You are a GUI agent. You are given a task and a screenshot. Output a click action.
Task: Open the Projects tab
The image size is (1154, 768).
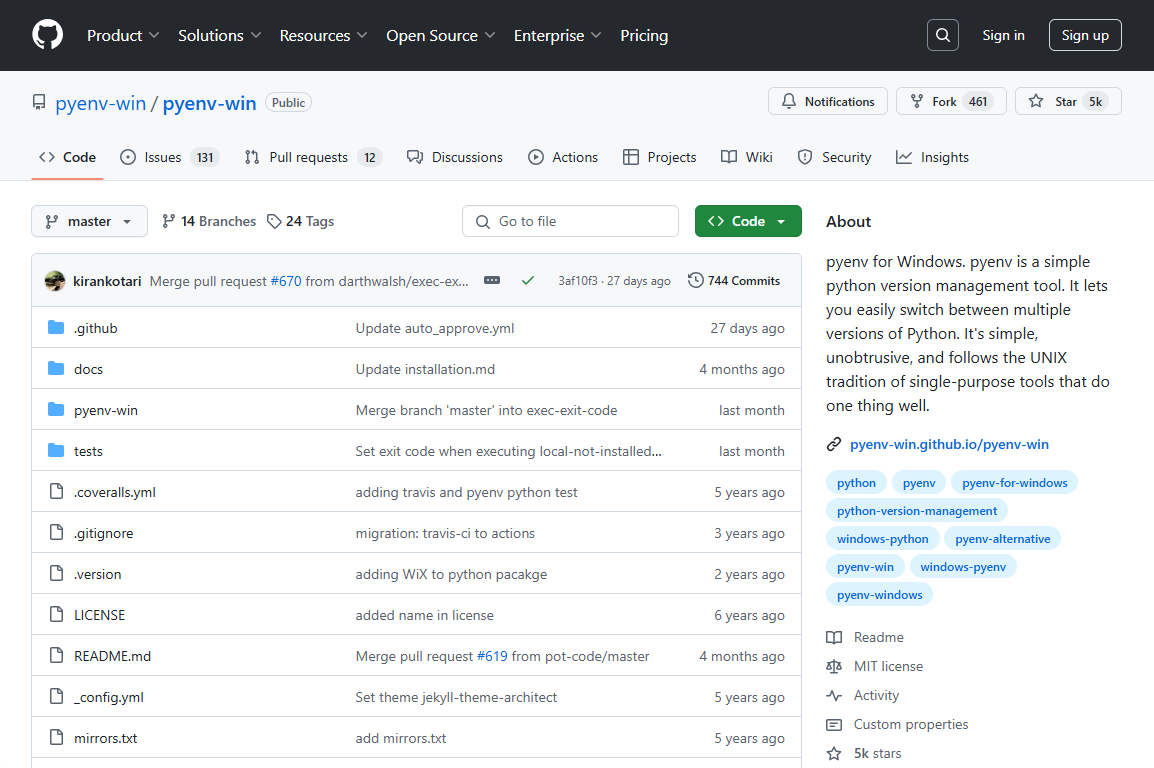[x=659, y=157]
